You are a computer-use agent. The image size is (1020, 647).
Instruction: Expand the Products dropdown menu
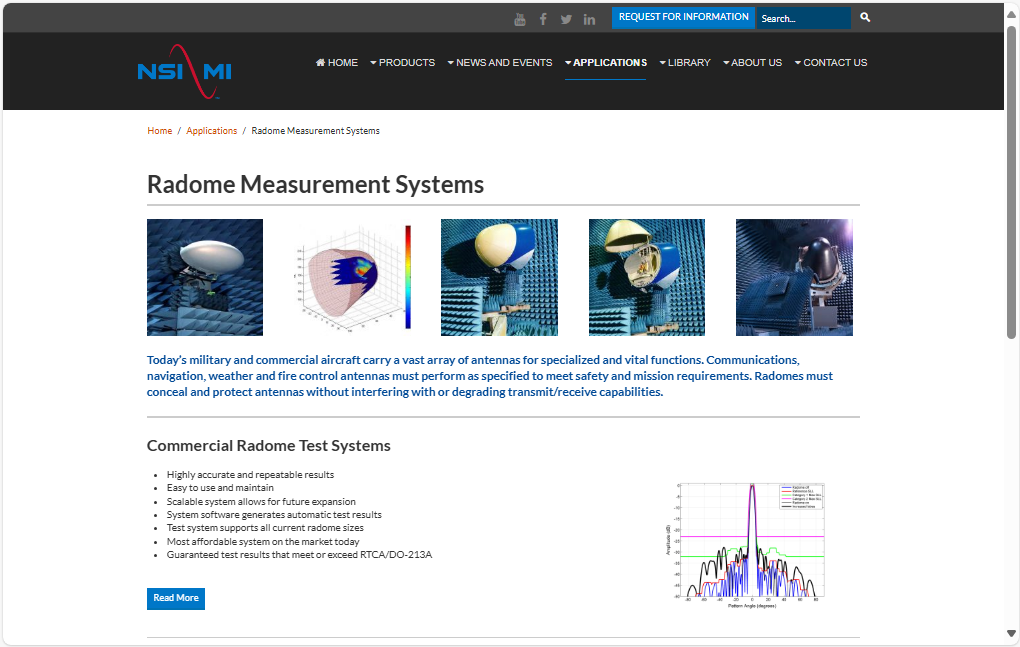[402, 63]
